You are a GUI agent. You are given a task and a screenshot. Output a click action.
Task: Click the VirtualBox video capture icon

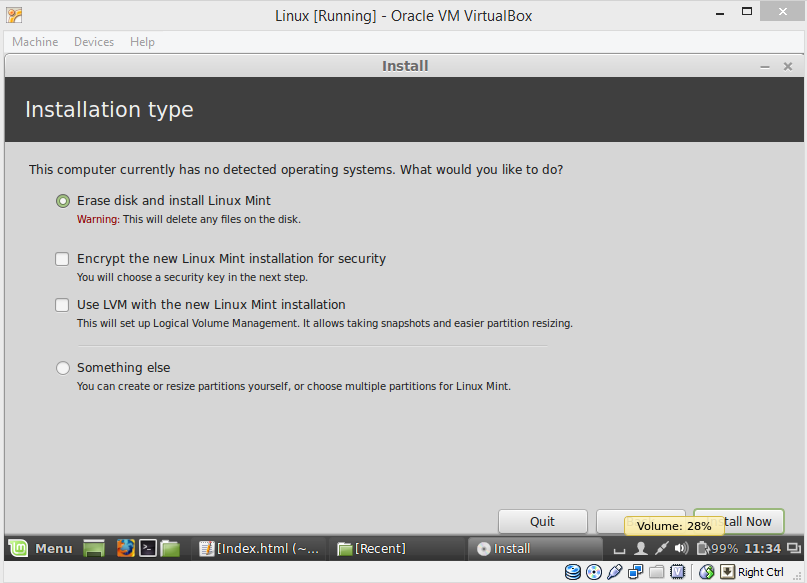point(678,572)
